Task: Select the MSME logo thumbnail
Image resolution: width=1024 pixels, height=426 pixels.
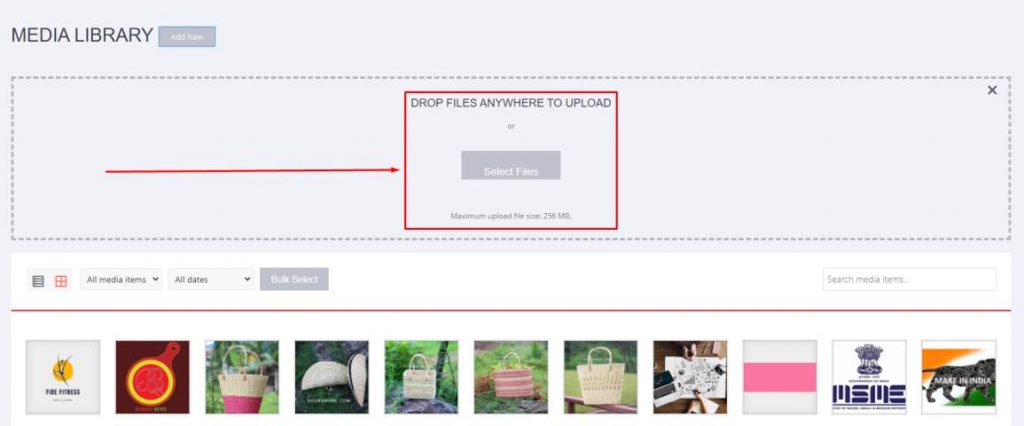Action: coord(869,377)
